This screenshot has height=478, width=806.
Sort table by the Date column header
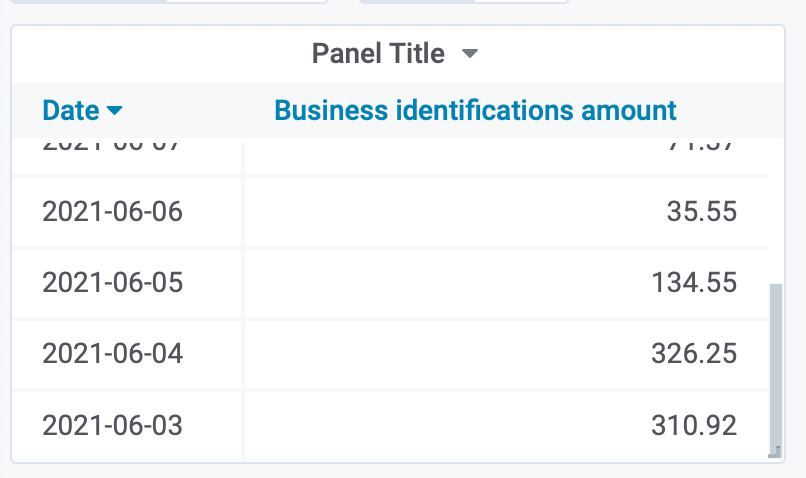pos(71,110)
